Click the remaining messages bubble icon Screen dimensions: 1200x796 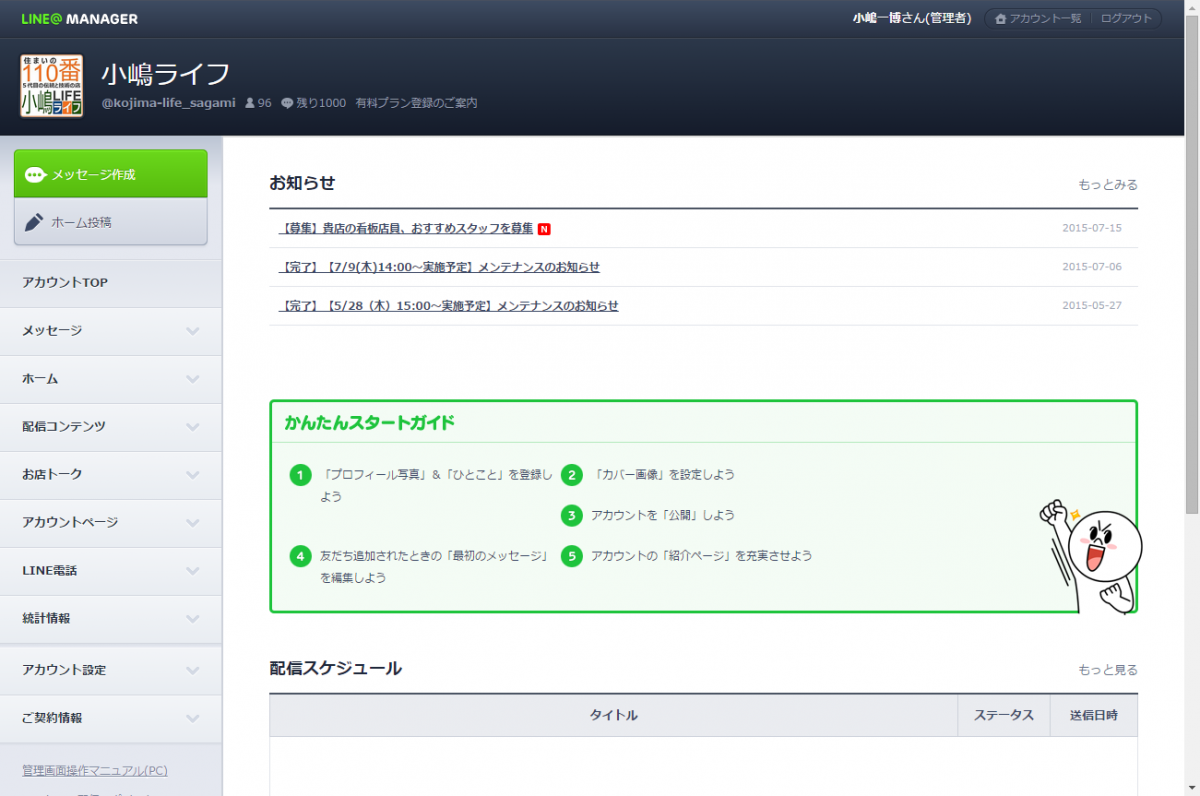click(287, 103)
